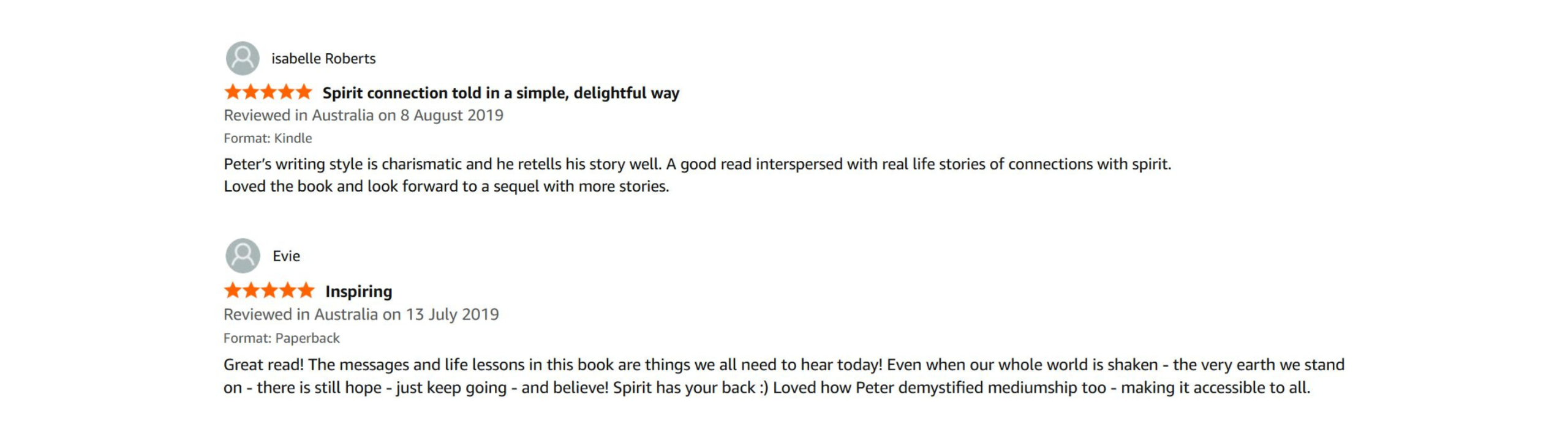Screen dimensions: 1568x435
Task: Select the 'Format: Kindle' label
Action: pyautogui.click(x=268, y=138)
